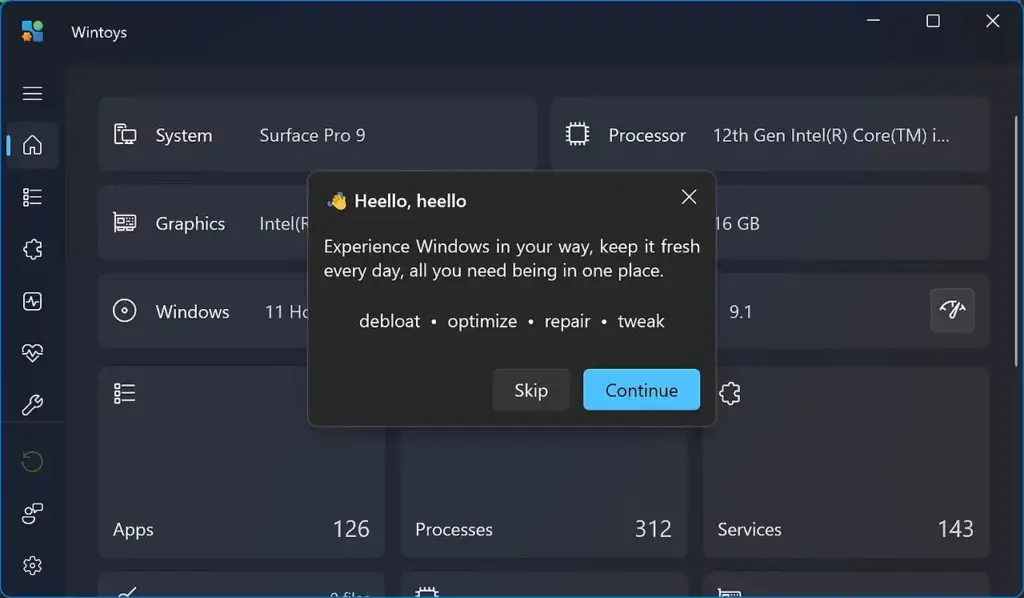This screenshot has height=598, width=1024.
Task: Click the Surface Pro 9 system text
Action: 312,135
